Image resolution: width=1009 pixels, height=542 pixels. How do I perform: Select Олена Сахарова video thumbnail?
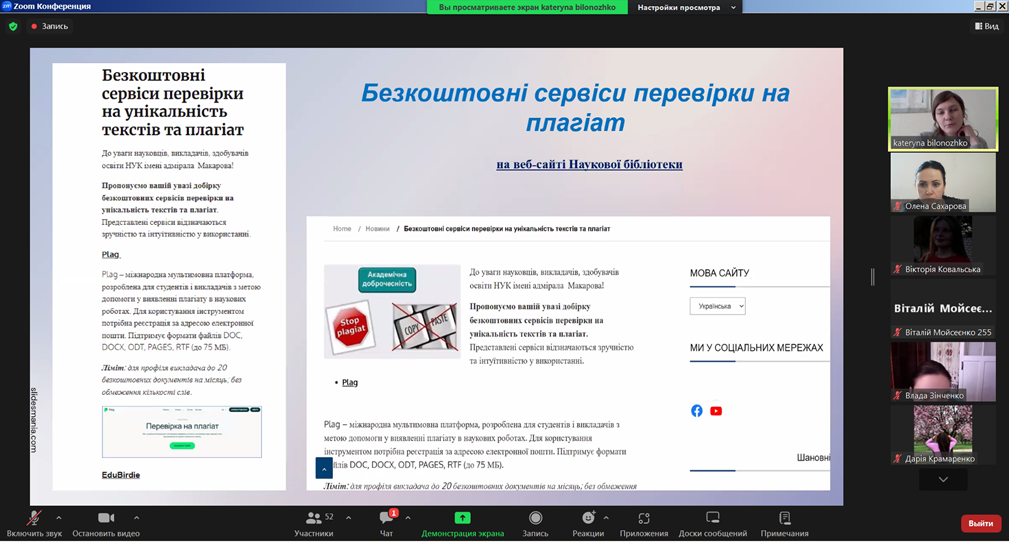(943, 182)
